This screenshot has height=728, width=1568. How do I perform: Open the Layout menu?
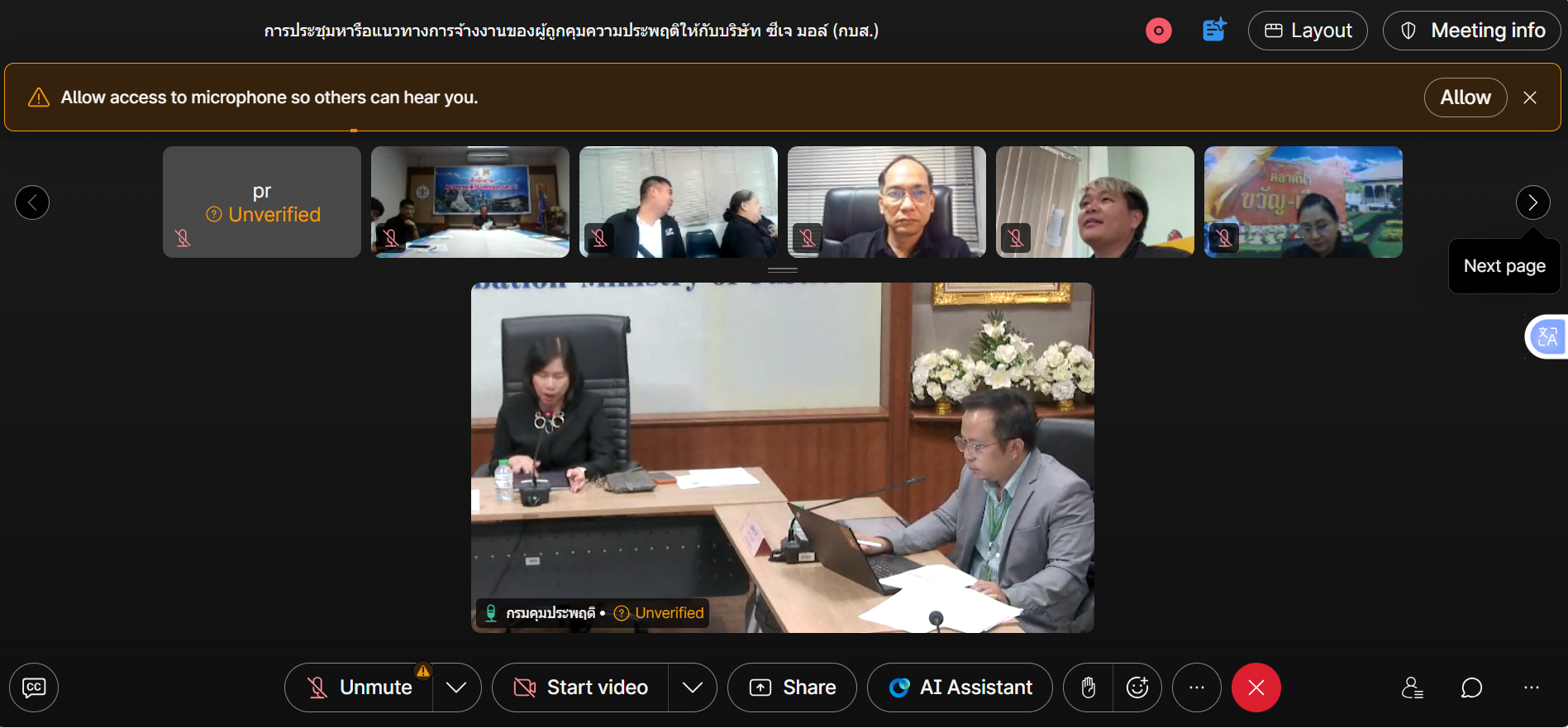(1308, 31)
